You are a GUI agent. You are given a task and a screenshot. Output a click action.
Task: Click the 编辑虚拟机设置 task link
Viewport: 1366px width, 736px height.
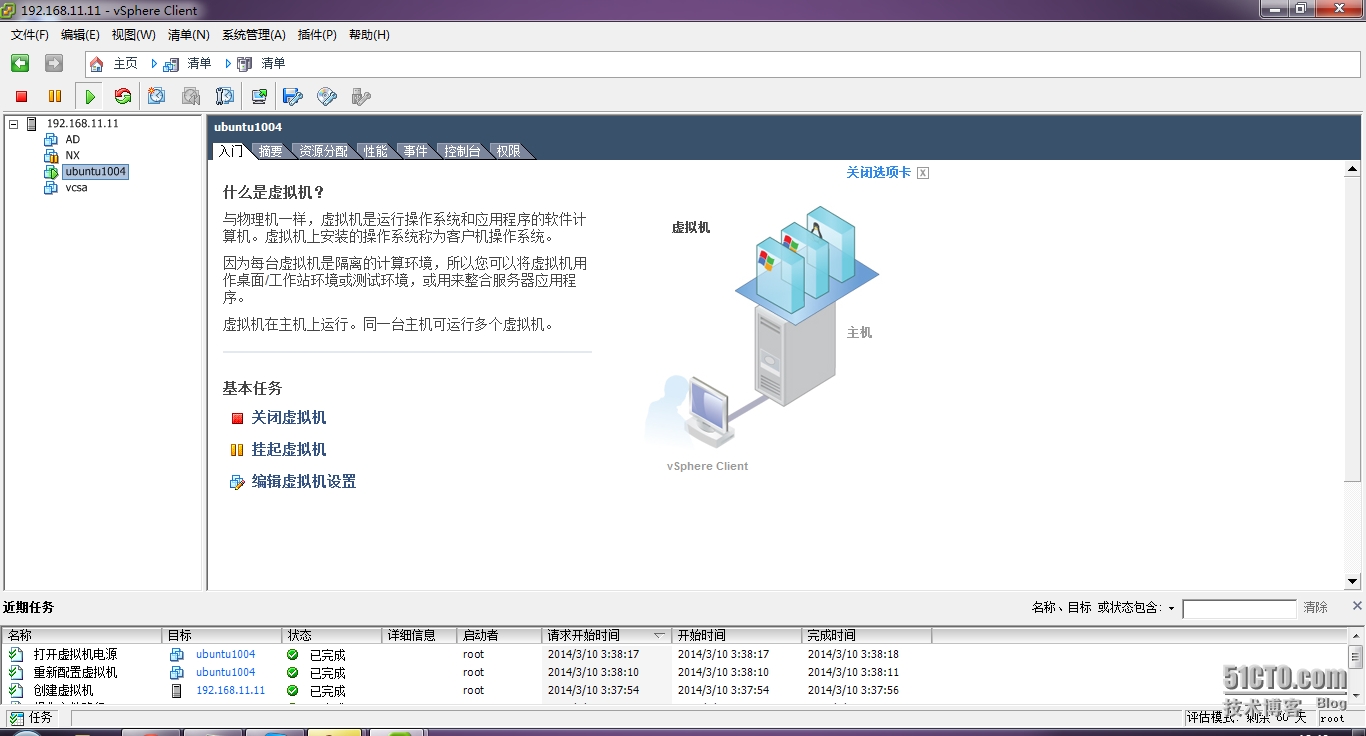(304, 482)
